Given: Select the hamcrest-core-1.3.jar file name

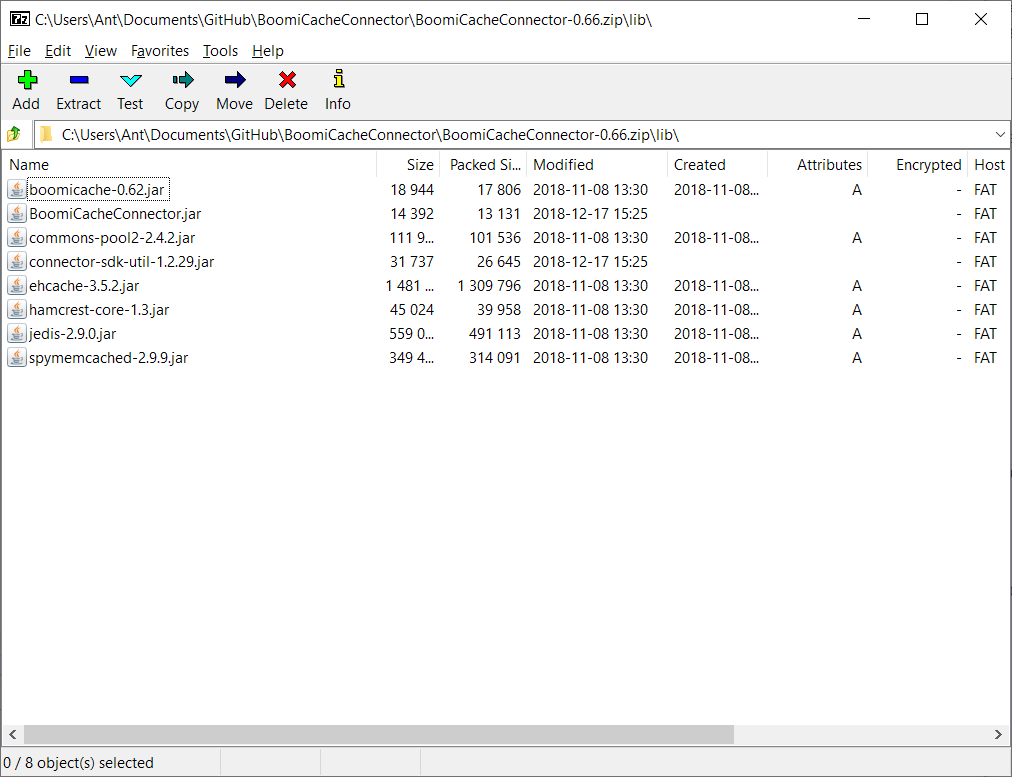Looking at the screenshot, I should click(99, 310).
